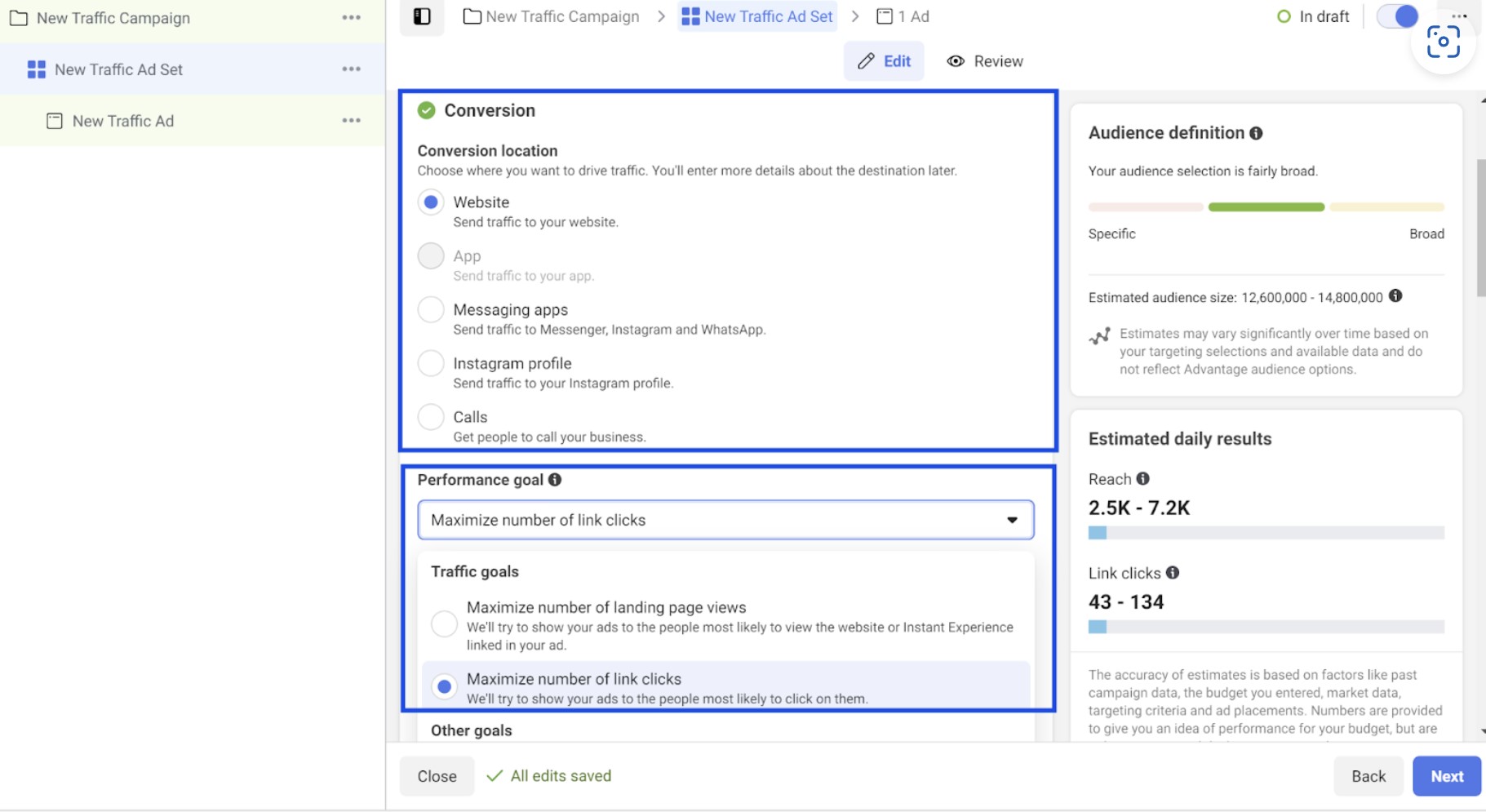Click the Reach info icon
Viewport: 1486px width, 812px height.
coord(1143,479)
